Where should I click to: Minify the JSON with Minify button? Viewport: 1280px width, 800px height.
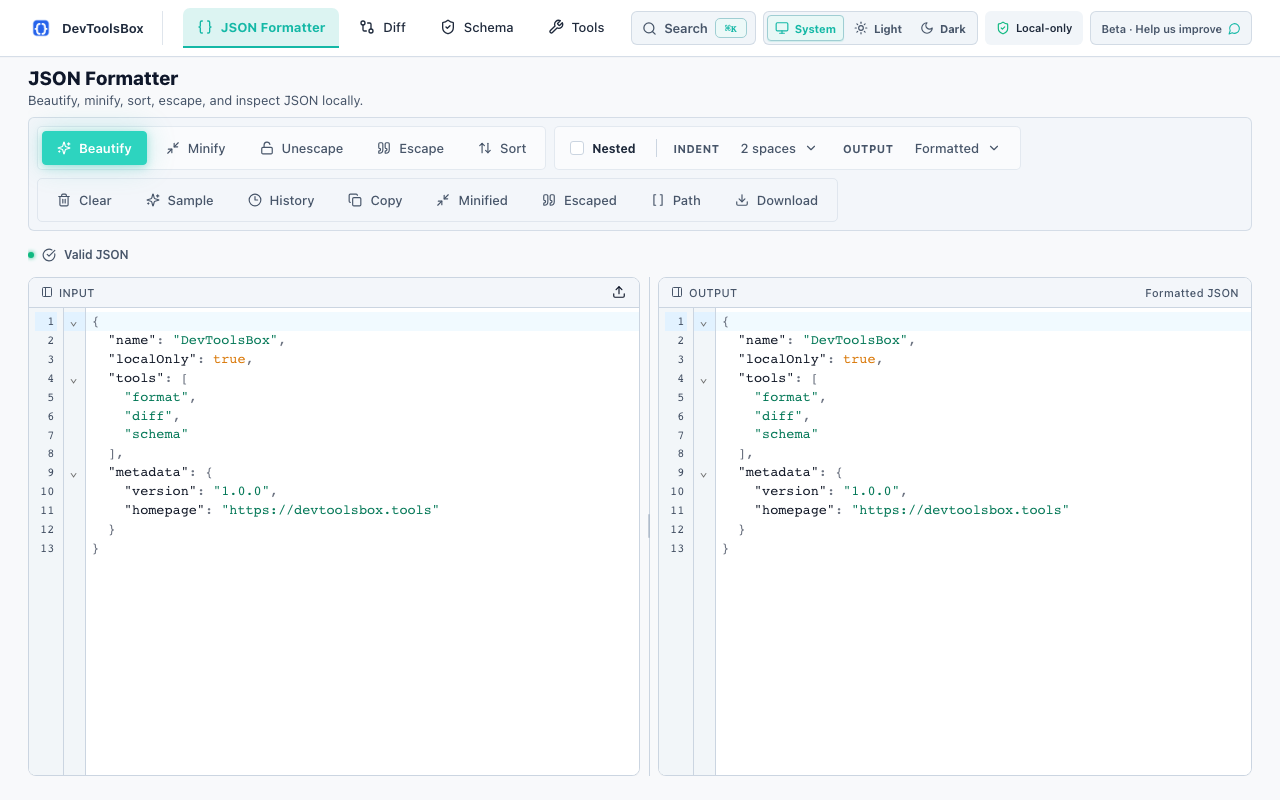[196, 148]
